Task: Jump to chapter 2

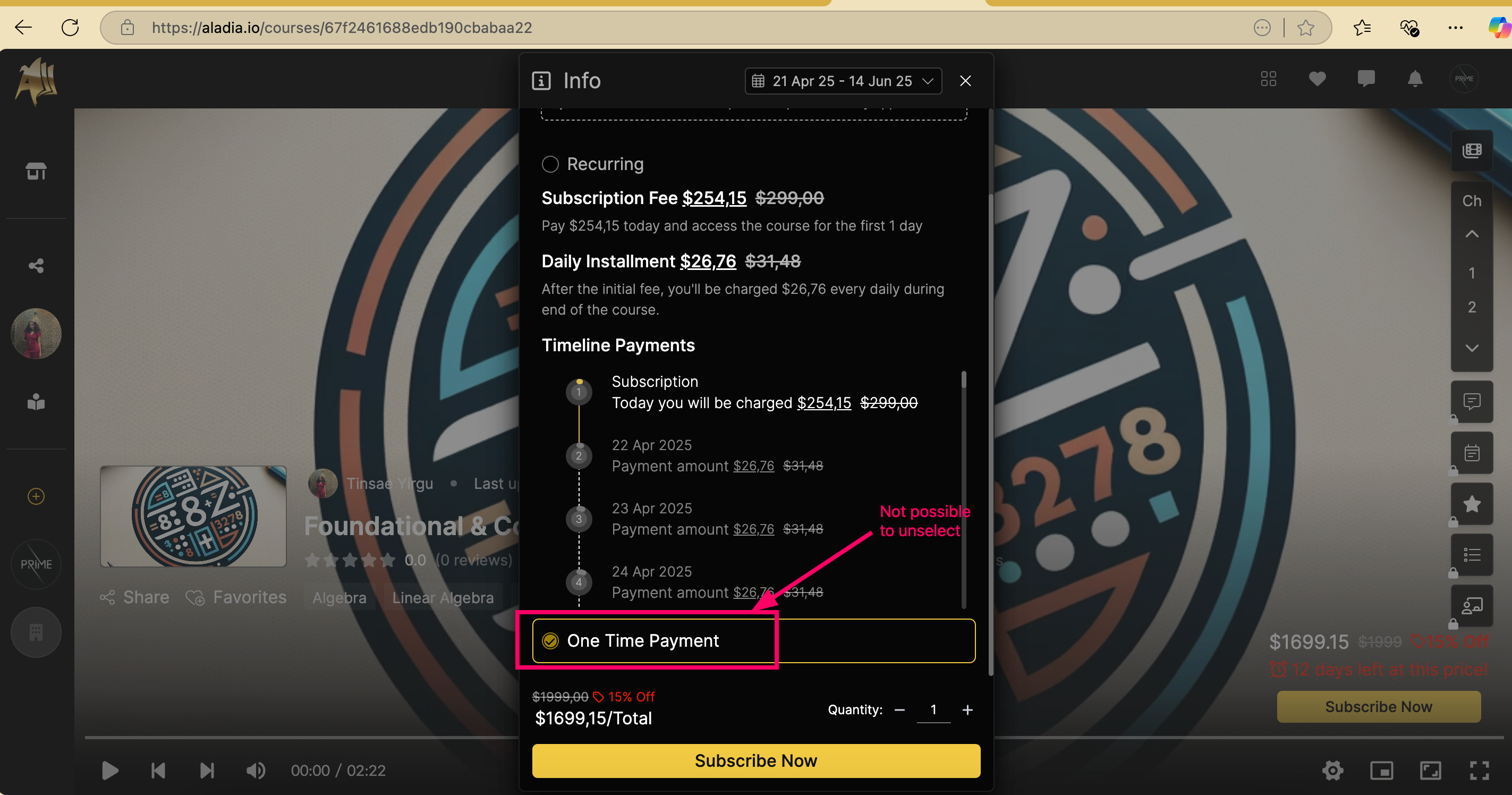Action: pos(1472,307)
